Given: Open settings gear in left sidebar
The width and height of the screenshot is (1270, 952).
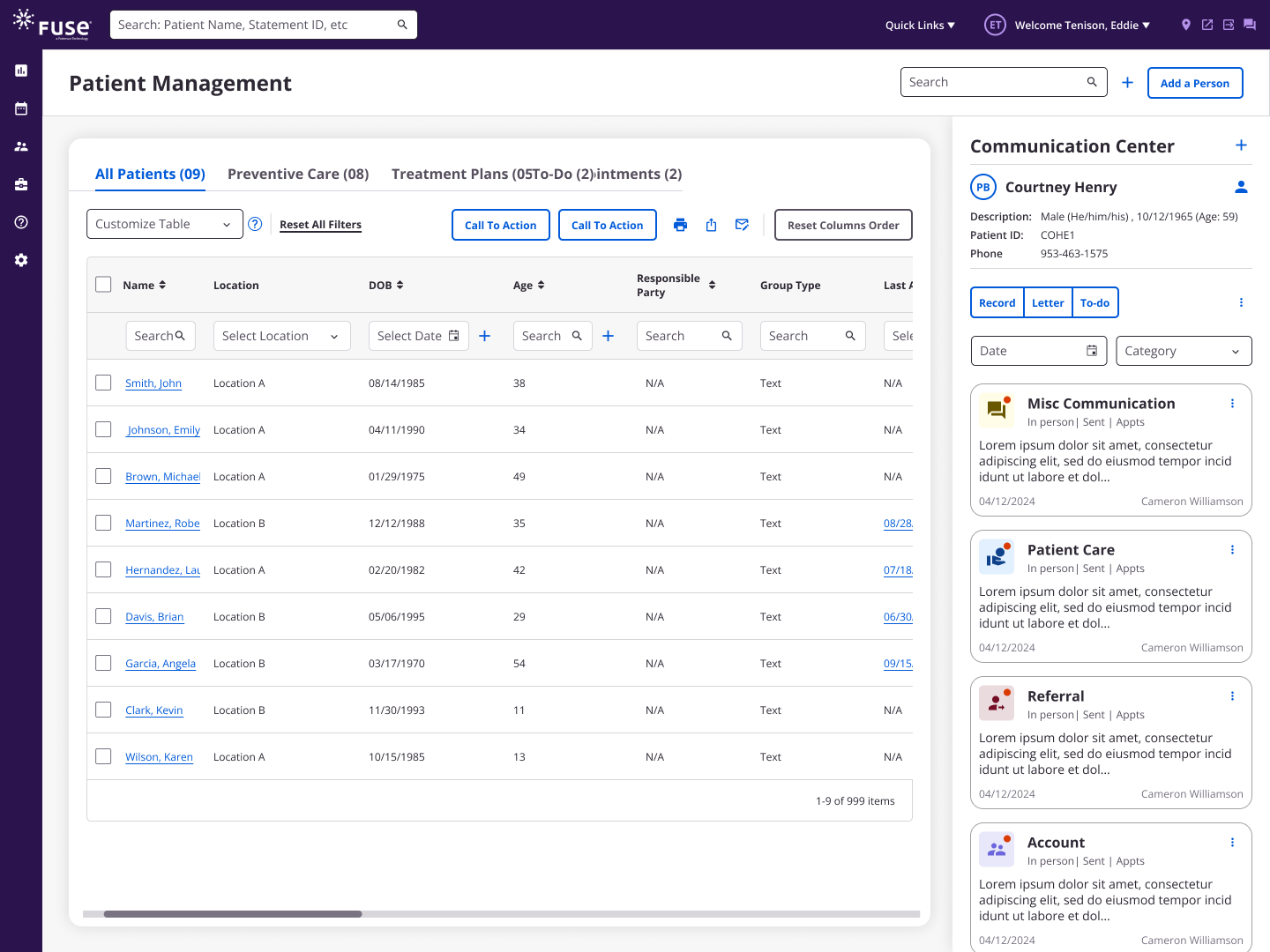Looking at the screenshot, I should [21, 260].
